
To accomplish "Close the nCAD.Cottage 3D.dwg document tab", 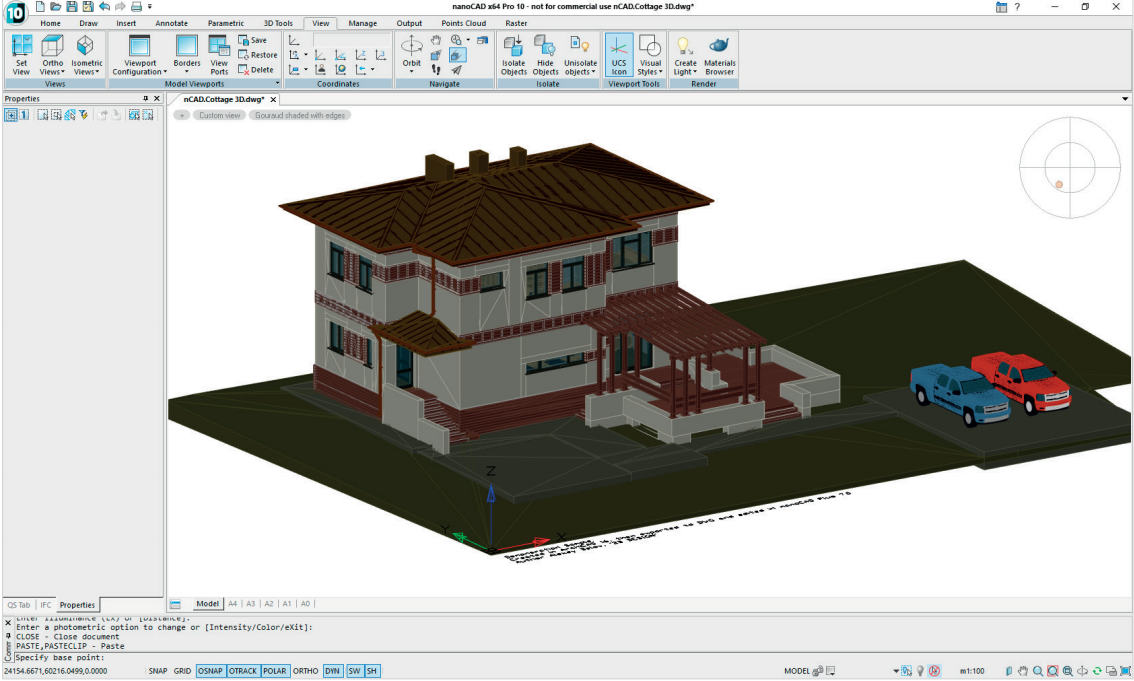I will (x=273, y=100).
